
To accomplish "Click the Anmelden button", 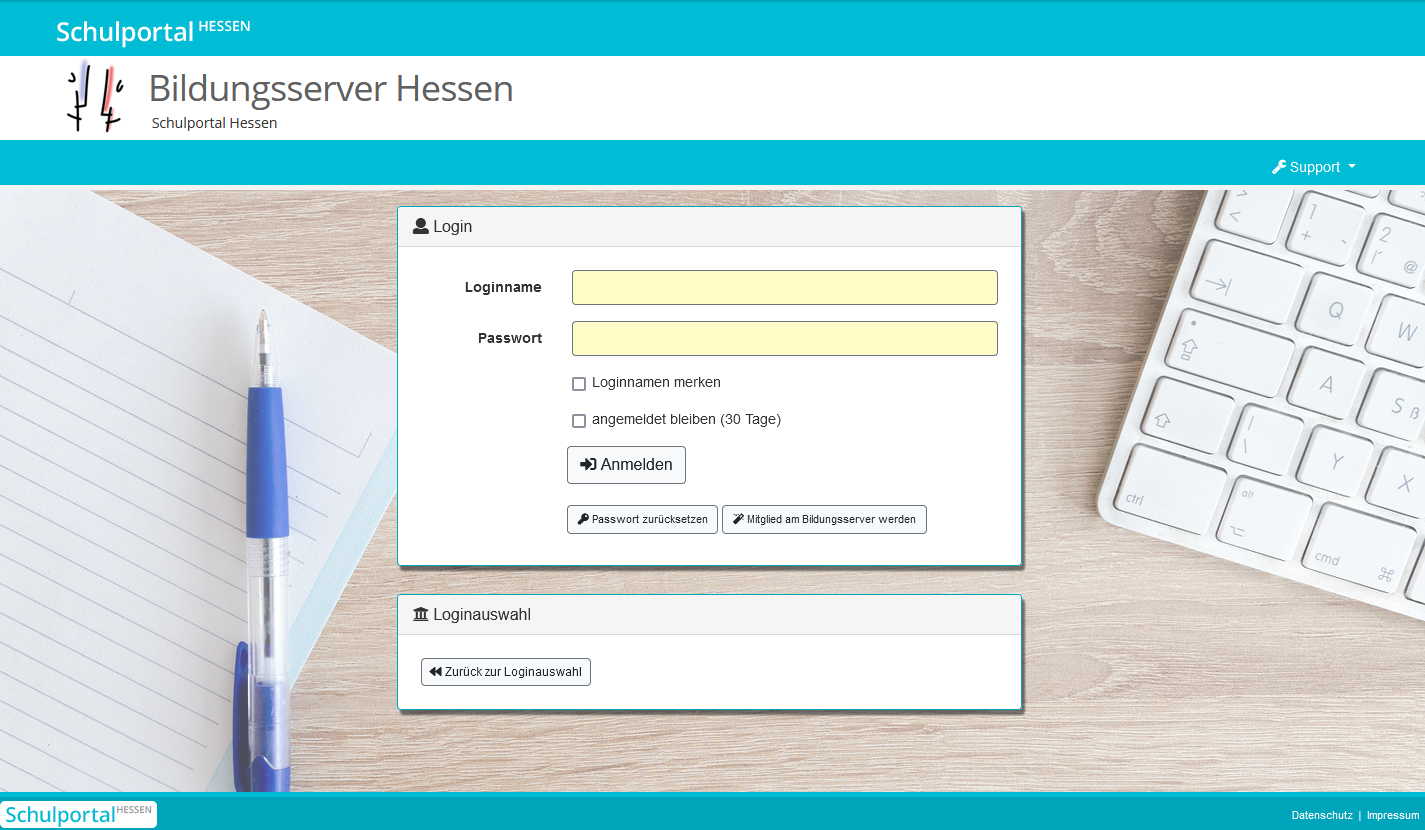I will coord(626,465).
